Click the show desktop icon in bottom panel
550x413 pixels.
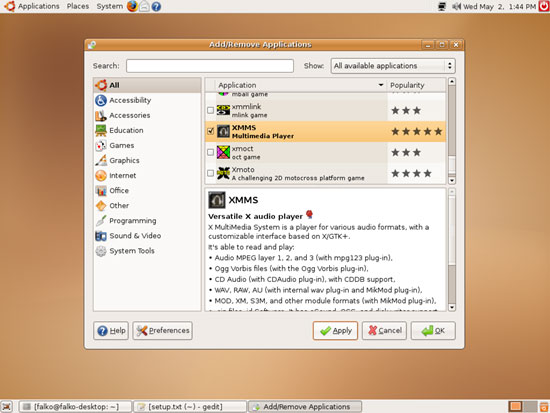[x=7, y=407]
